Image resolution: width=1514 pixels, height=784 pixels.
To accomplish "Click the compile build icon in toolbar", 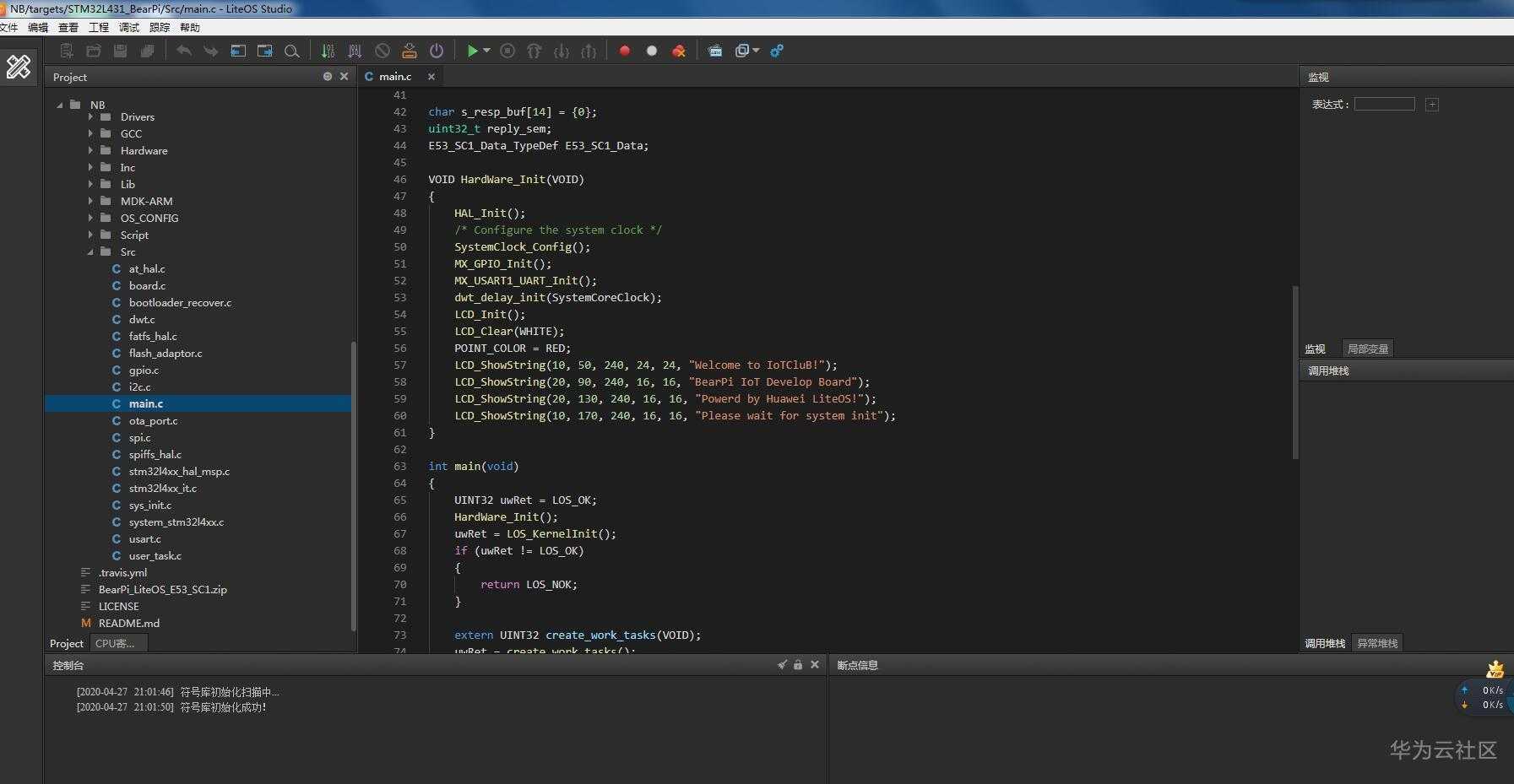I will tap(328, 51).
